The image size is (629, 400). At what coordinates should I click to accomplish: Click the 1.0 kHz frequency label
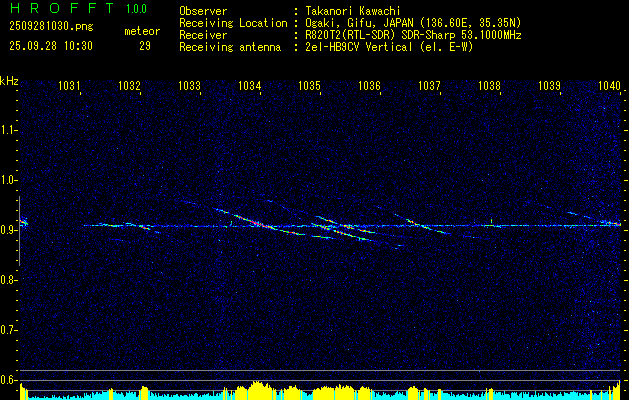click(x=8, y=180)
